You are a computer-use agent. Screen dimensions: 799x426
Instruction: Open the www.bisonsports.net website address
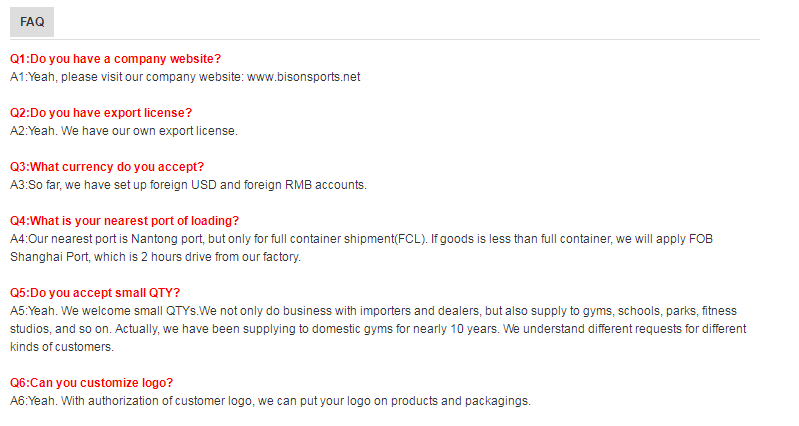pyautogui.click(x=304, y=77)
